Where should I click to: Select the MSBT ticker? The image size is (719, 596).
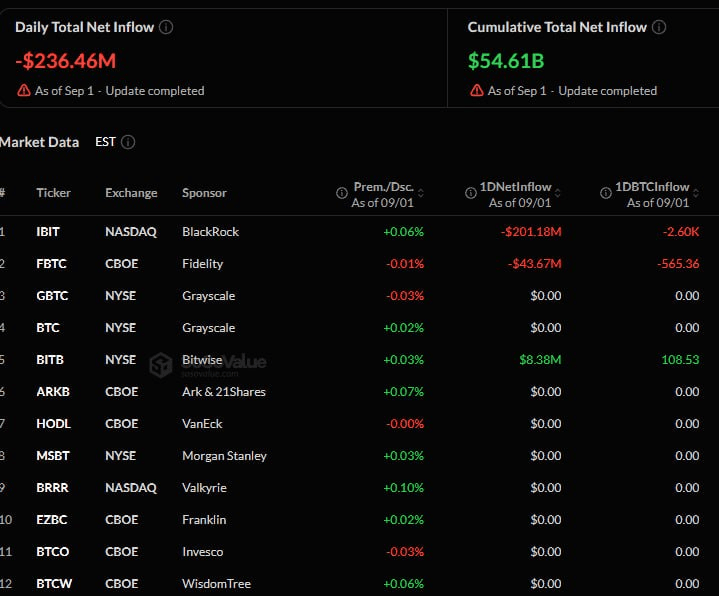pos(53,456)
